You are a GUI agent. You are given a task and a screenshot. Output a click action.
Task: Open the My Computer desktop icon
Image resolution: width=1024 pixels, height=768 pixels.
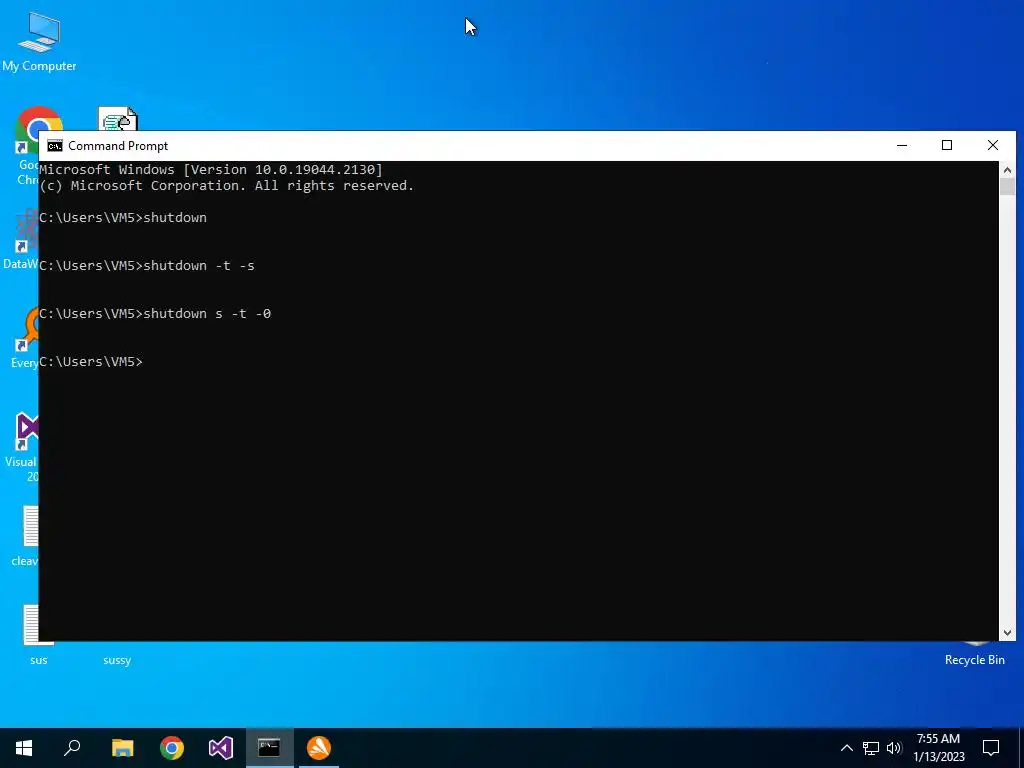click(39, 40)
